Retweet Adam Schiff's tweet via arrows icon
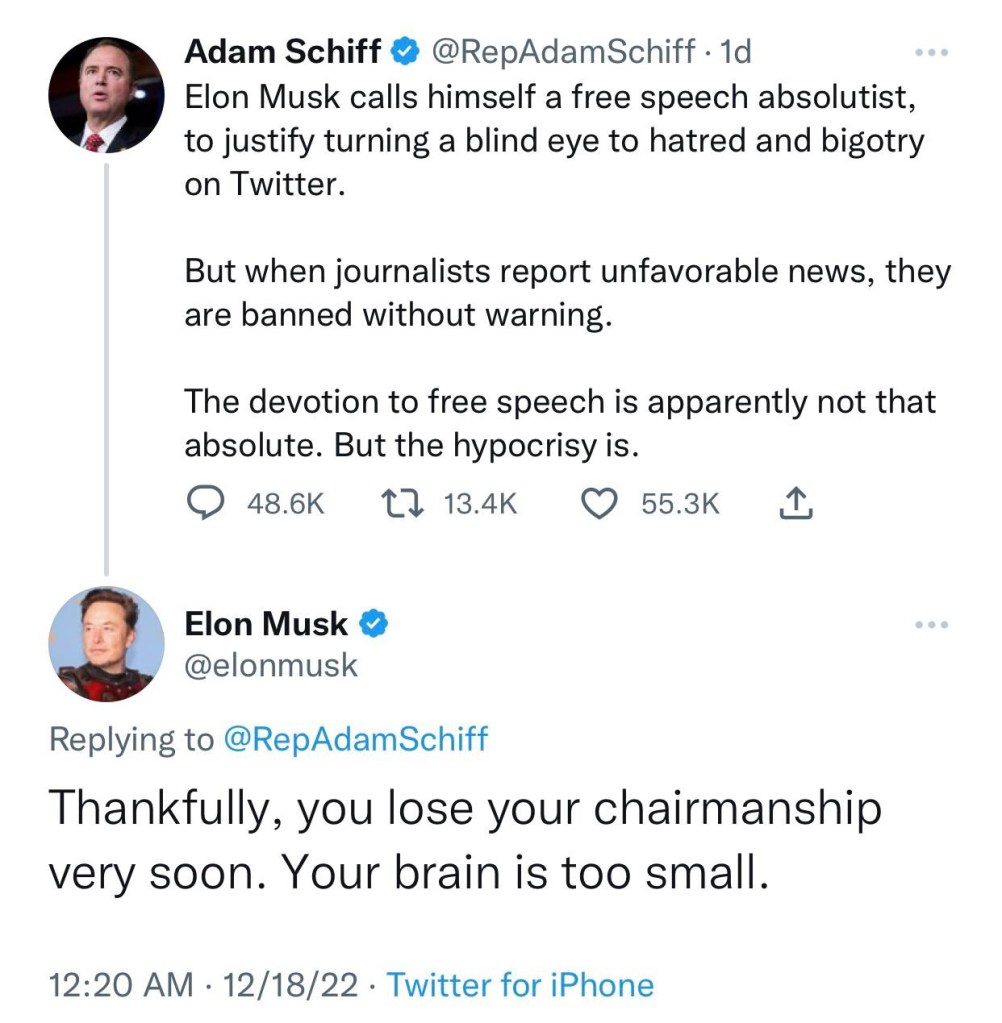The height and width of the screenshot is (1023, 1002). click(x=402, y=504)
